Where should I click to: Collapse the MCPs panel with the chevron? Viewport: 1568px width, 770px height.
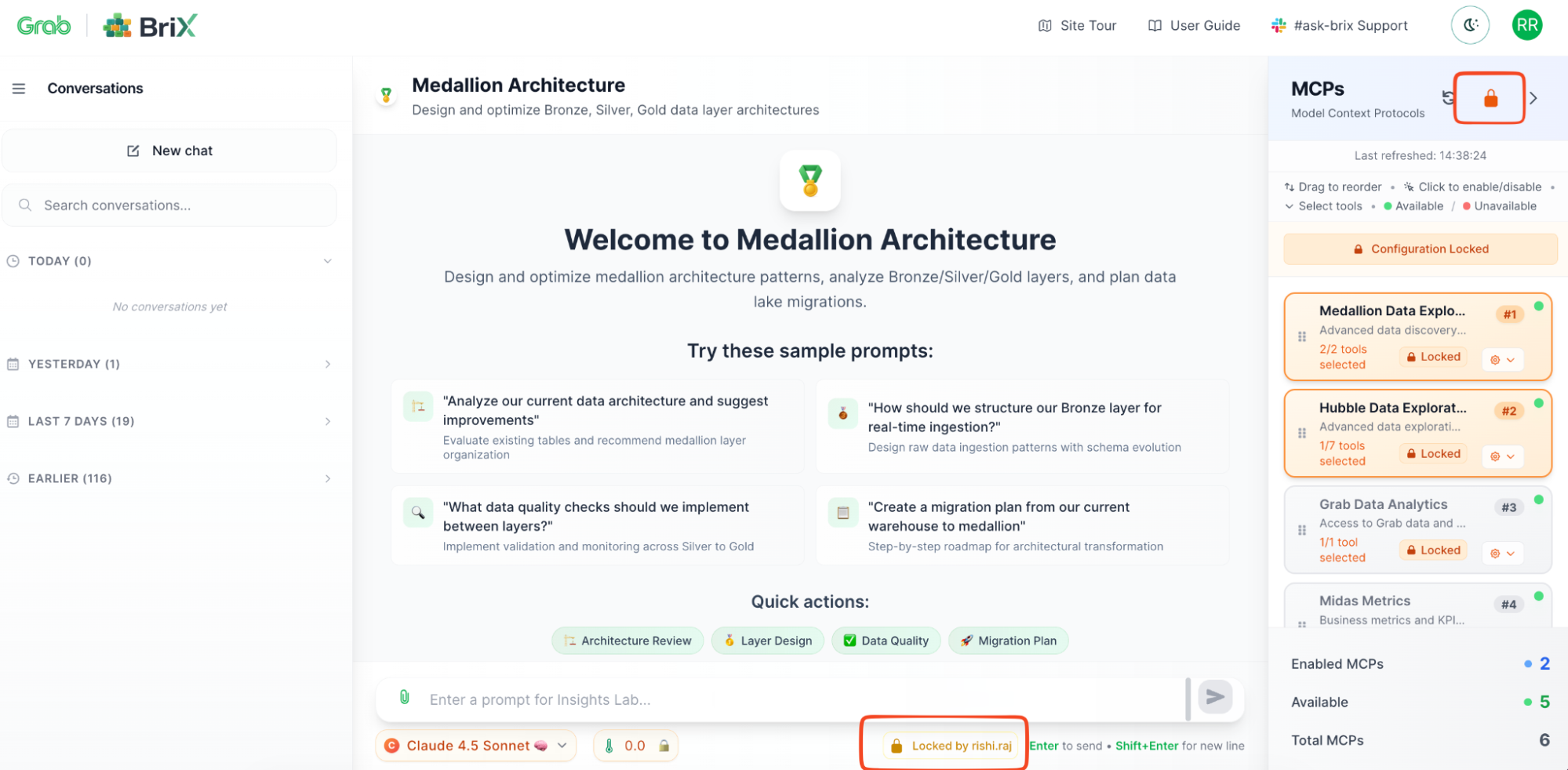click(1533, 99)
